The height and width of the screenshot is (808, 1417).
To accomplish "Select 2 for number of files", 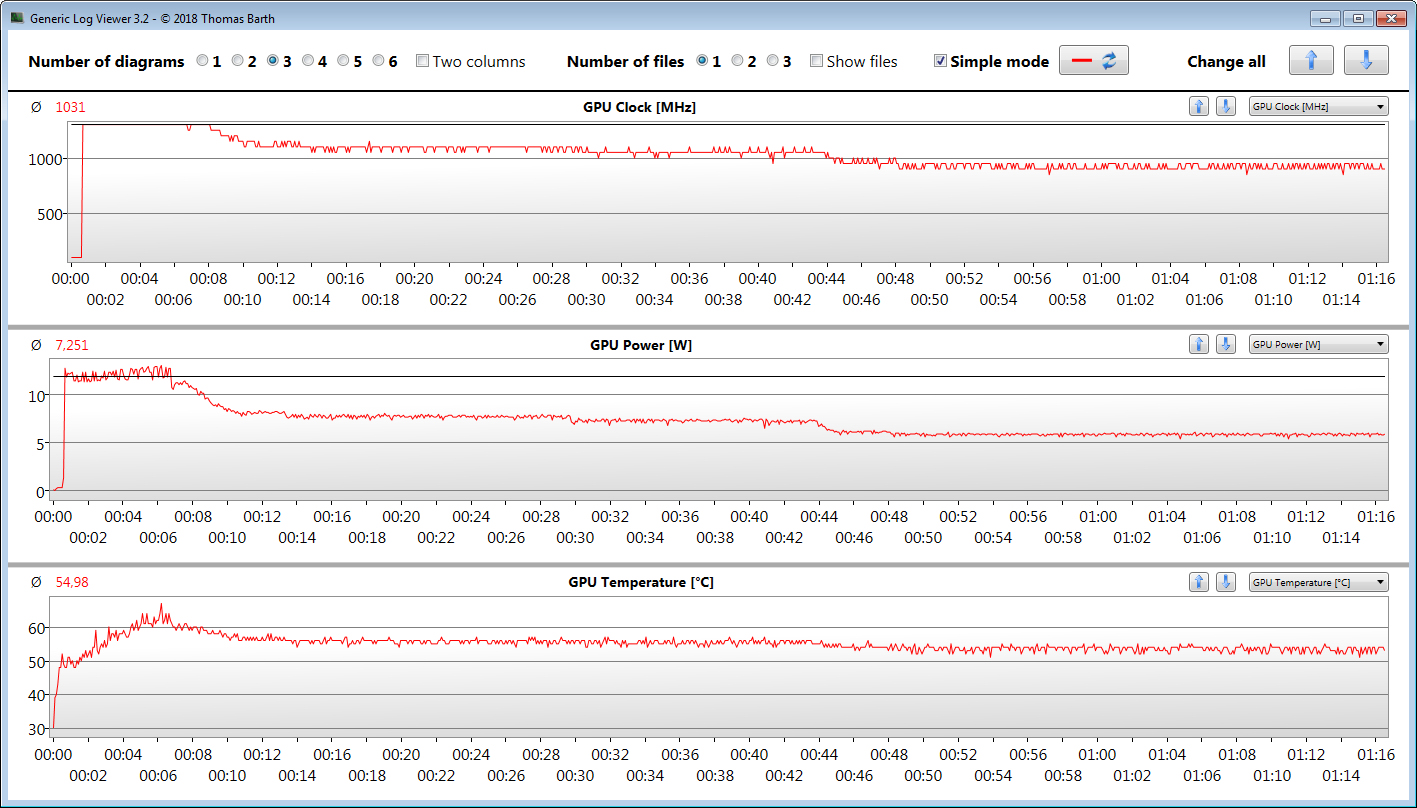I will coord(737,61).
